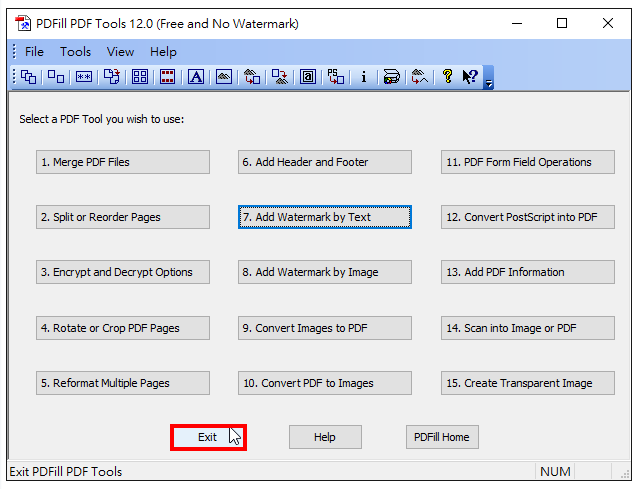Maximize the PDFill PDF Tools window

[562, 23]
